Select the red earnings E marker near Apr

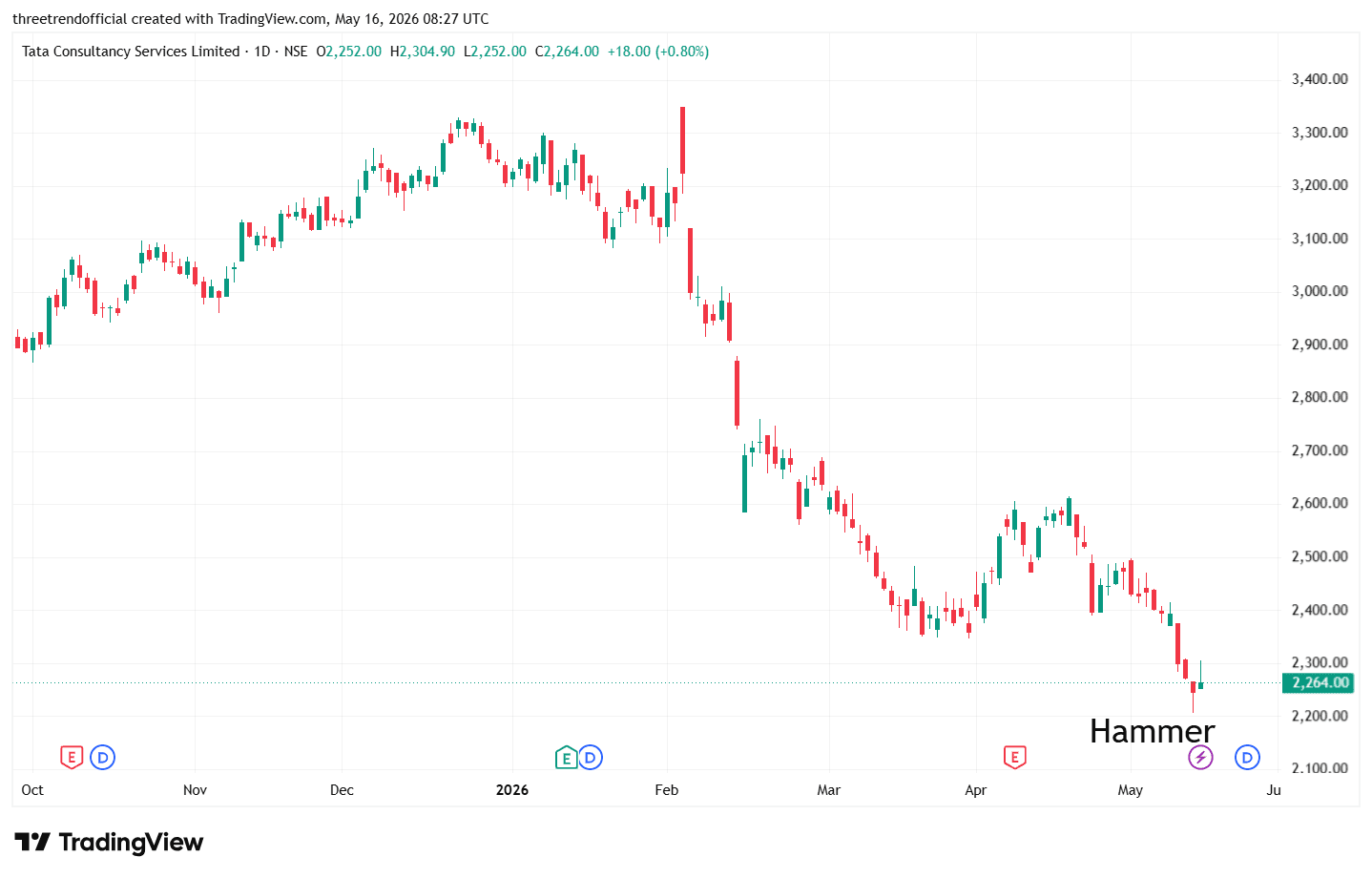point(1014,758)
